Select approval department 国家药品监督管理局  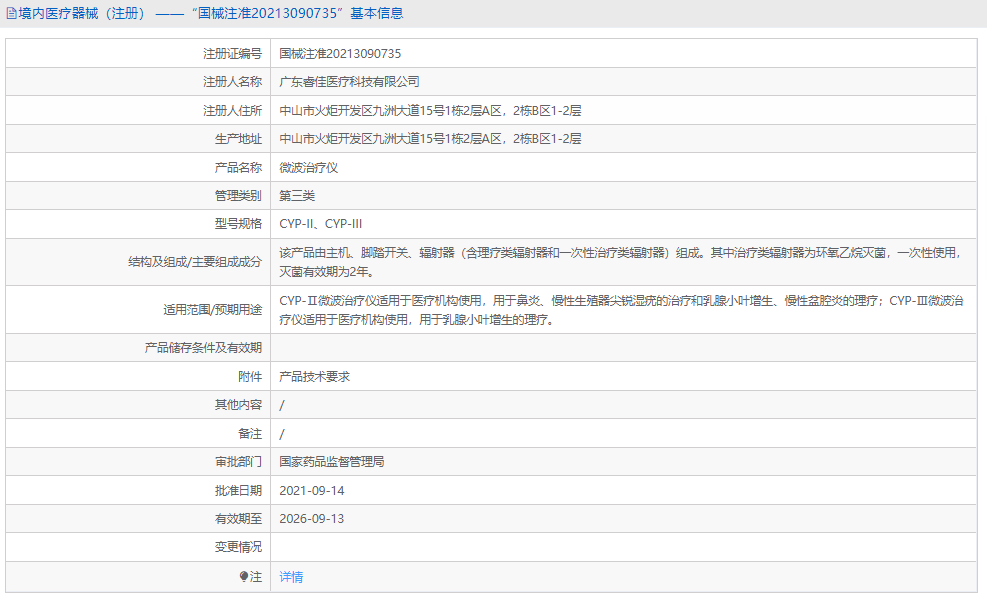[x=332, y=462]
